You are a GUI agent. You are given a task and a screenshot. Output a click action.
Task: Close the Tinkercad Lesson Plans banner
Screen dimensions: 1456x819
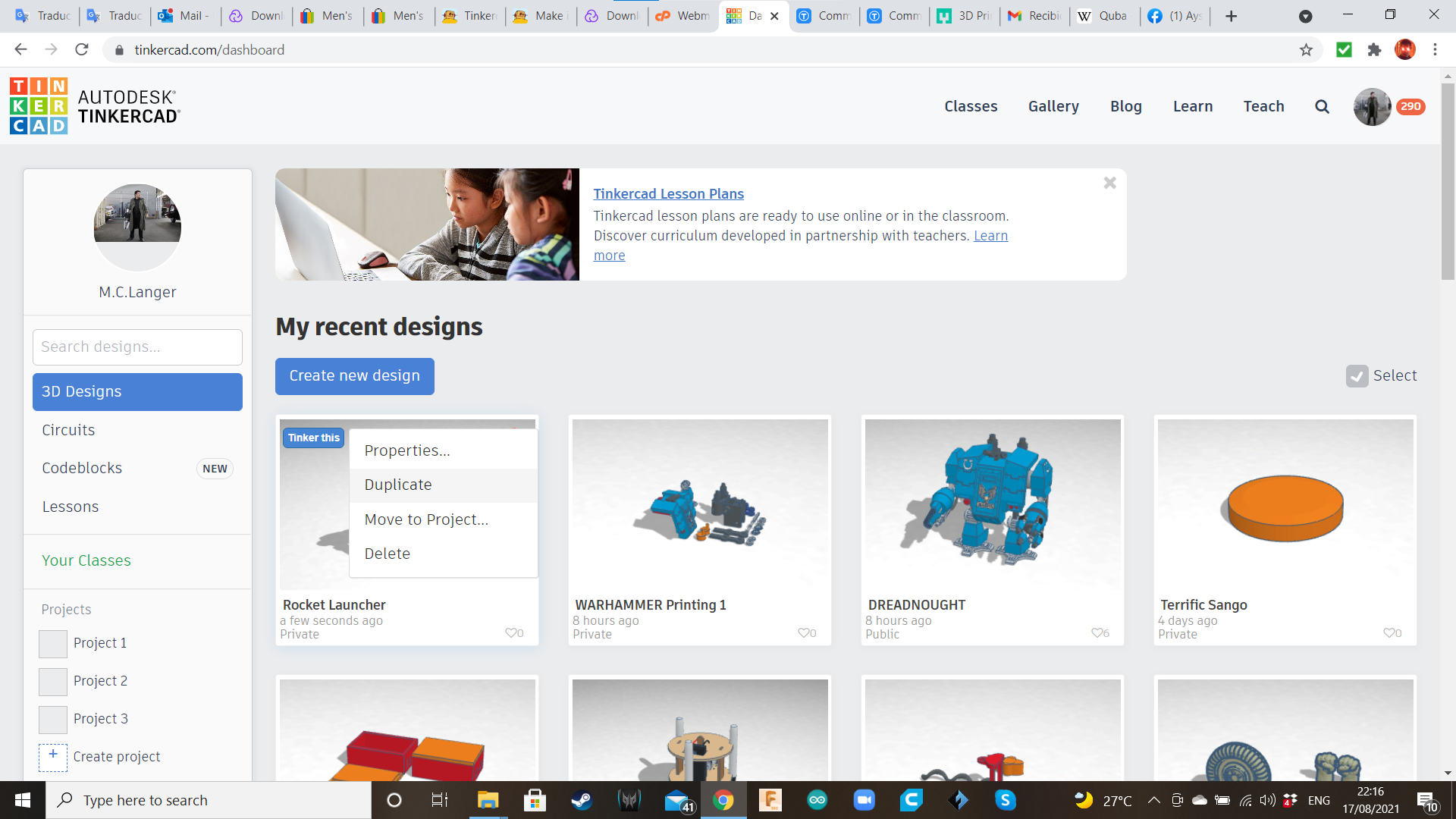[1109, 183]
